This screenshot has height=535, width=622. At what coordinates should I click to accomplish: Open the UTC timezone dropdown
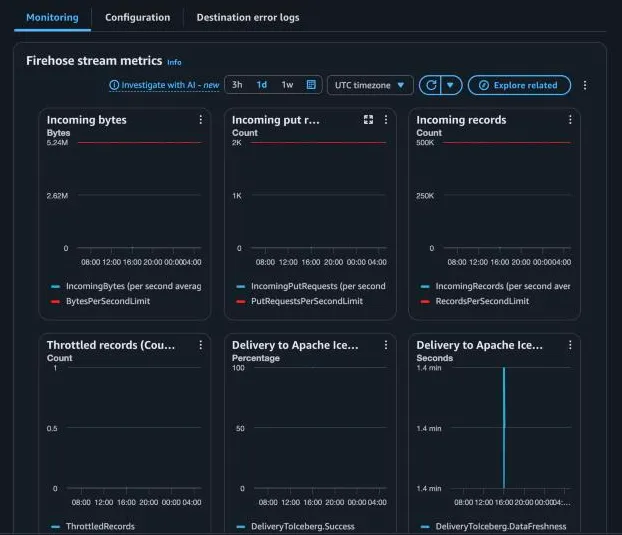370,85
